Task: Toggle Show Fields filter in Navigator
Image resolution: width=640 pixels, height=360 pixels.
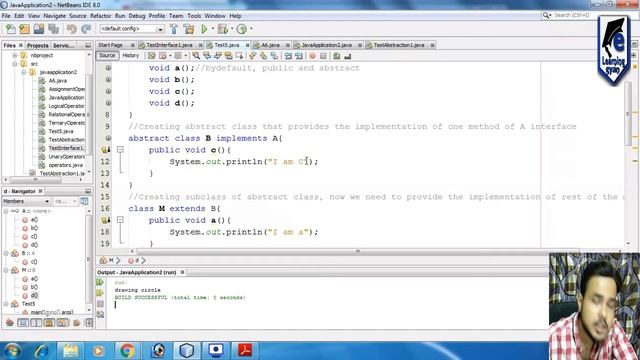Action: [23, 323]
